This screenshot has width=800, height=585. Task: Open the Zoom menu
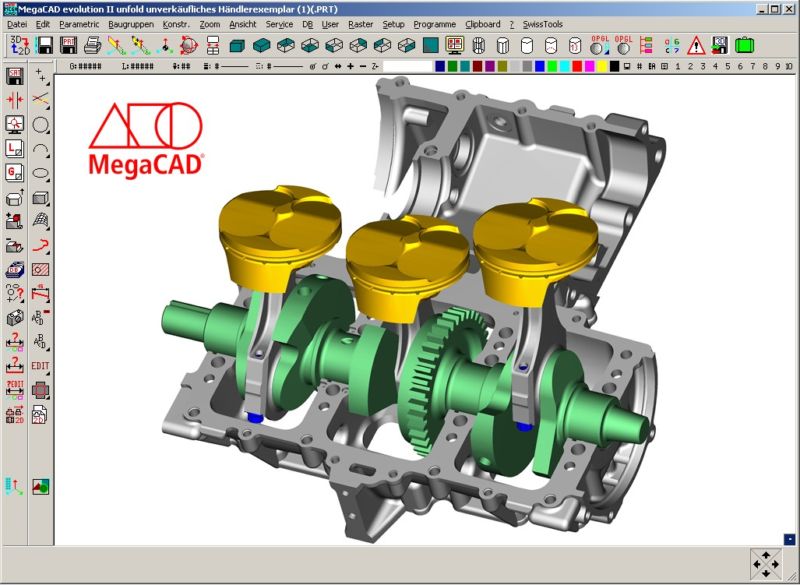[209, 22]
